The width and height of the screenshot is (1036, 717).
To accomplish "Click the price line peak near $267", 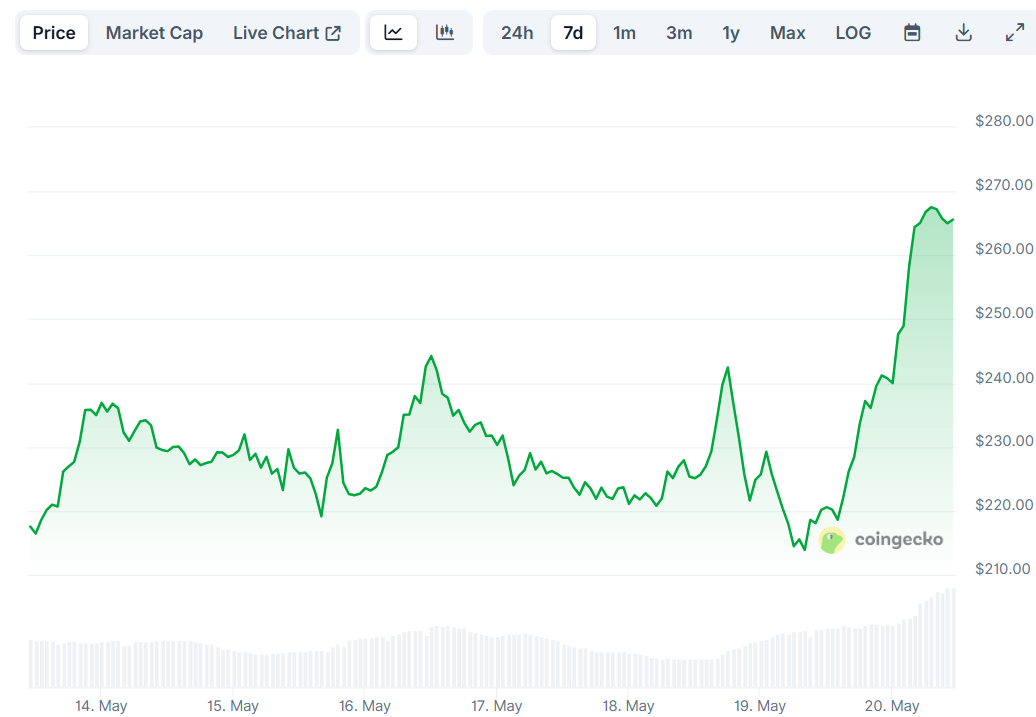I will point(931,208).
